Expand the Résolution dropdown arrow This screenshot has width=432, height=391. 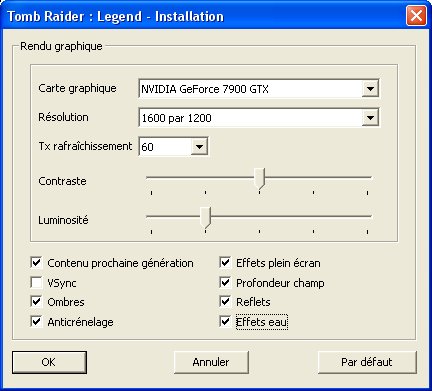click(x=370, y=118)
